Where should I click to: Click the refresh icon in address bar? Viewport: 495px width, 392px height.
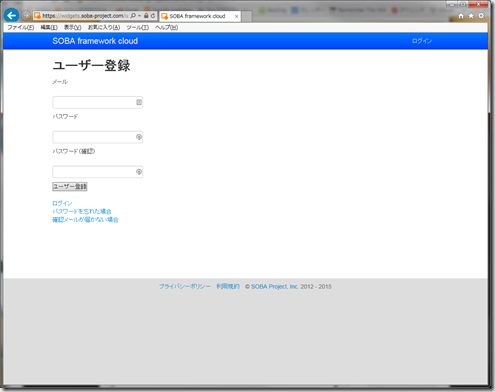tap(153, 16)
